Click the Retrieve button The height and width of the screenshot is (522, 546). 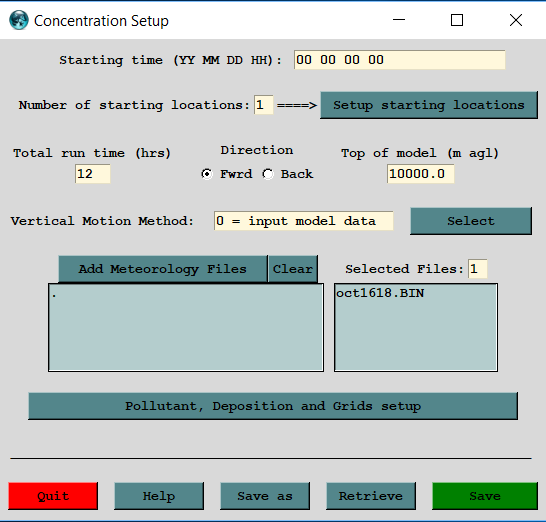(371, 496)
